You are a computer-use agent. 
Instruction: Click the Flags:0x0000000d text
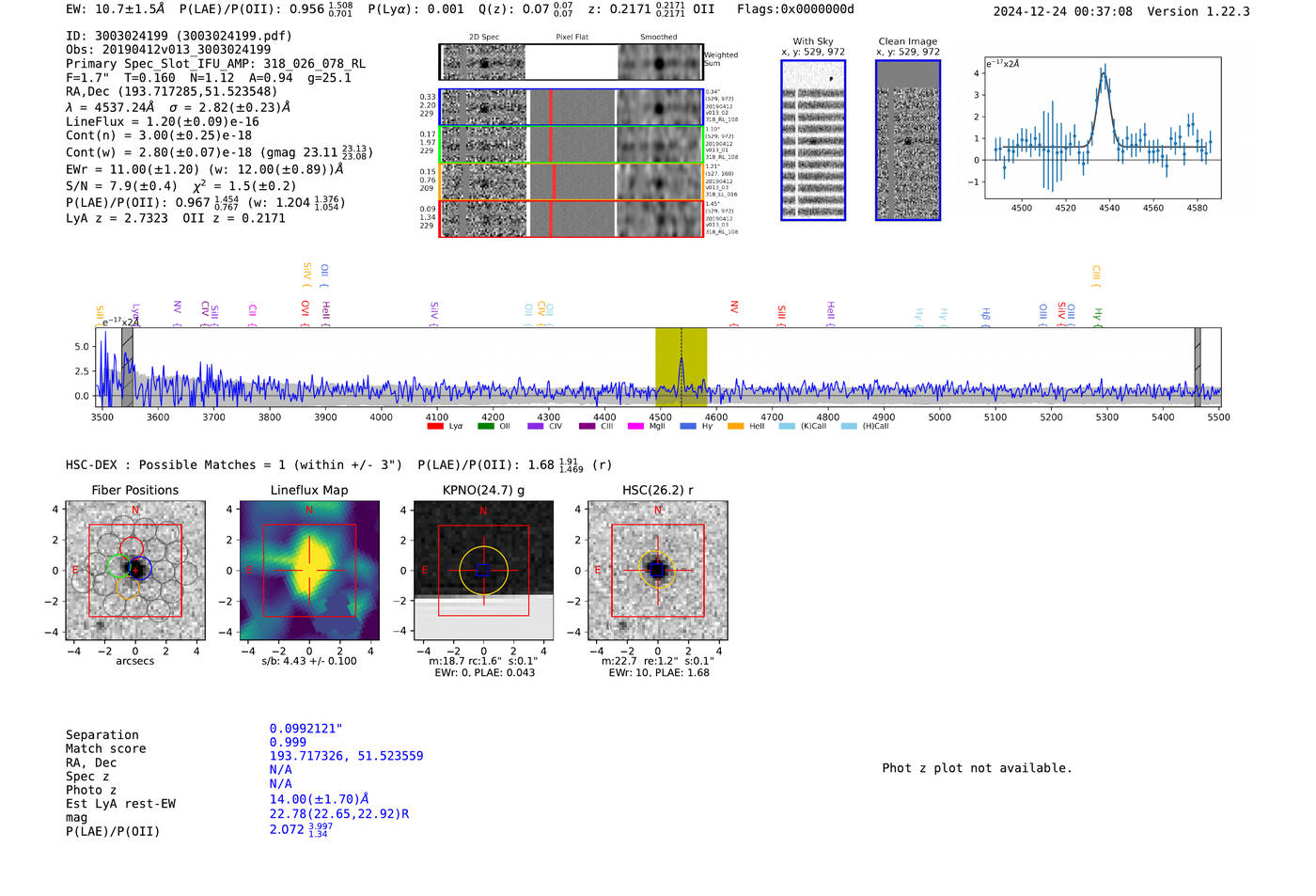point(795,9)
